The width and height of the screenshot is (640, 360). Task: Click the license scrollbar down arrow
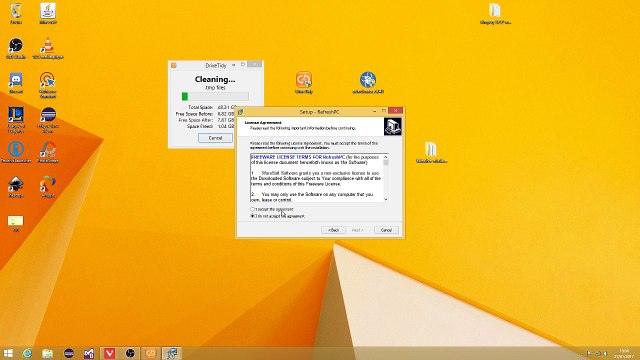tap(386, 199)
